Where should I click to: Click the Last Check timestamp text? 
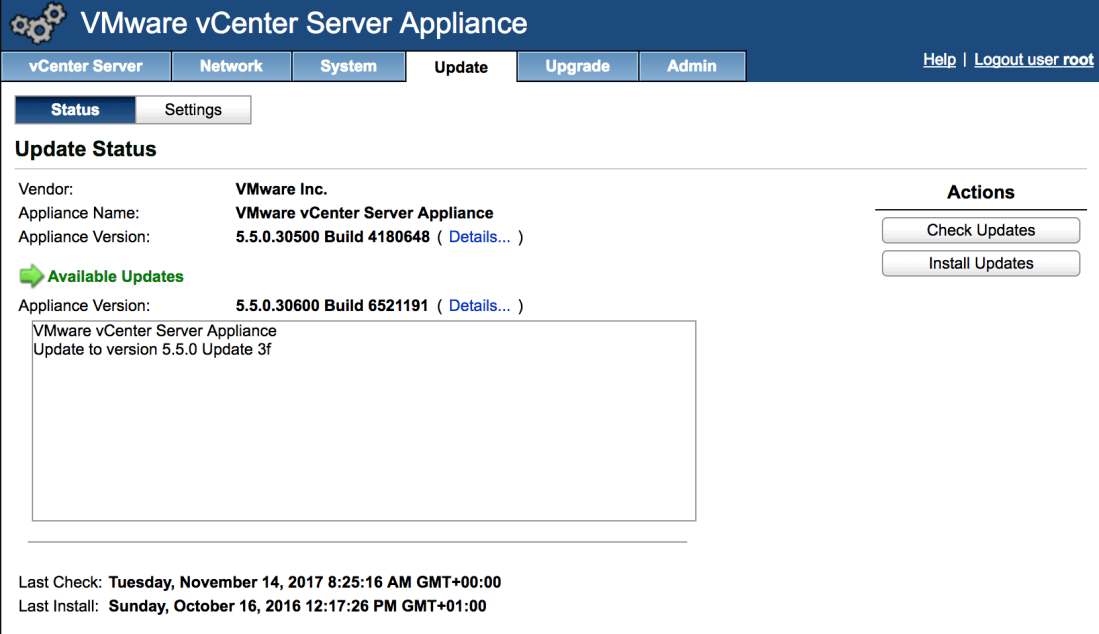tap(304, 582)
